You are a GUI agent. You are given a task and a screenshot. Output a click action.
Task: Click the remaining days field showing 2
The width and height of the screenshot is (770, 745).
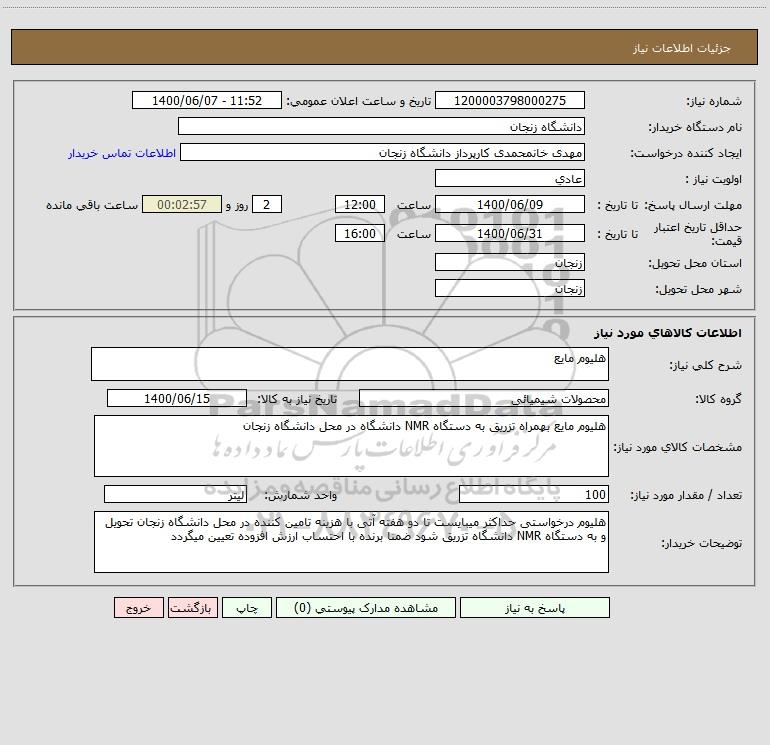click(x=267, y=204)
